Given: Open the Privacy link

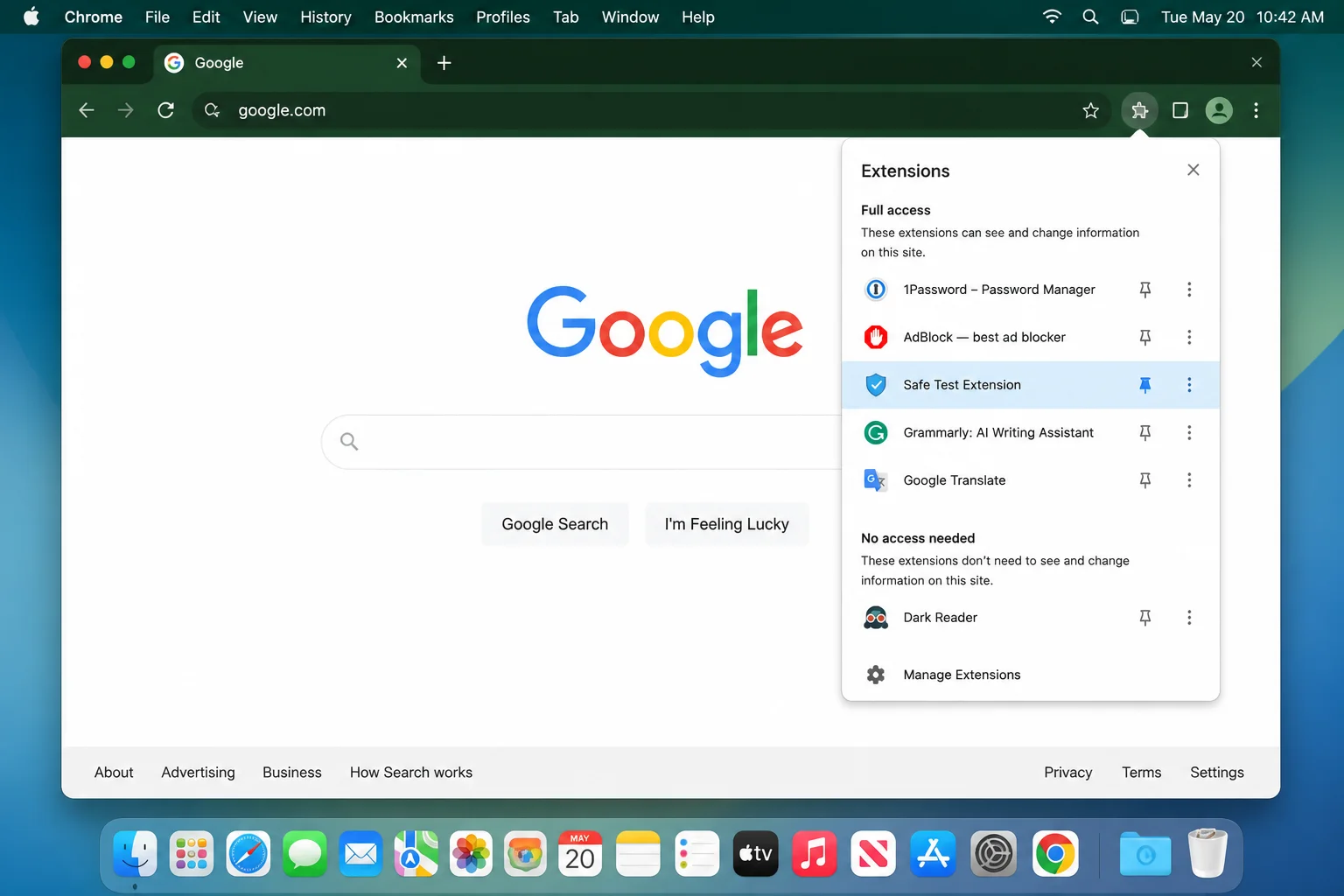Looking at the screenshot, I should click(1067, 773).
